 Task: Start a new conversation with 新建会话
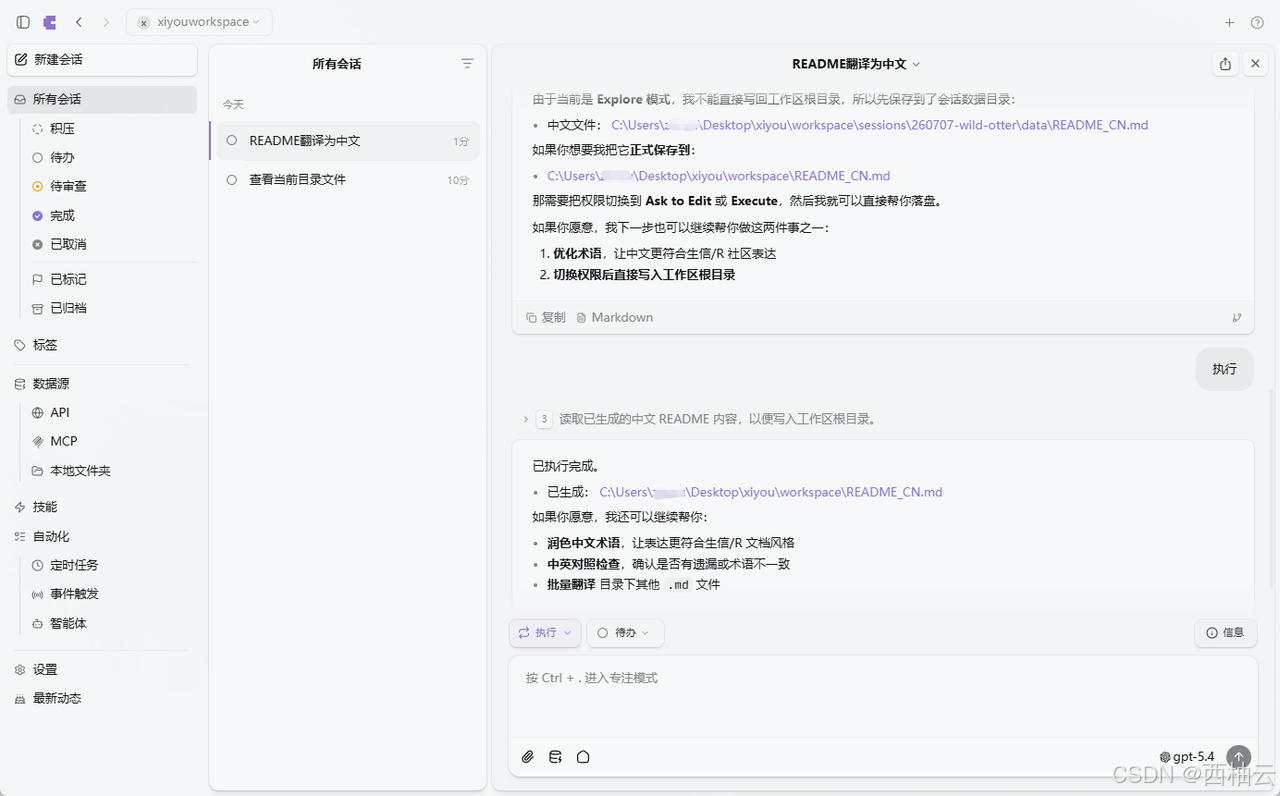pyautogui.click(x=102, y=60)
